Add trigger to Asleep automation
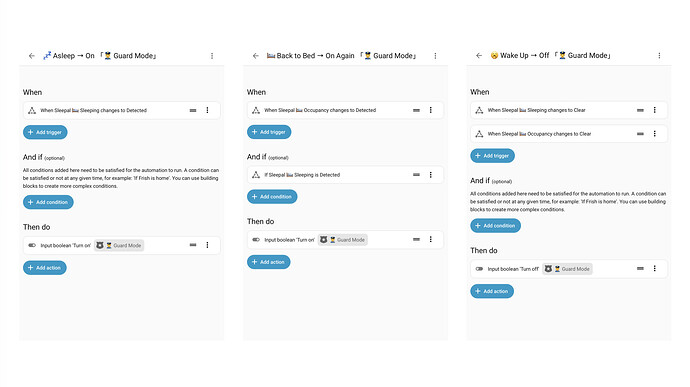Image resolution: width=690 pixels, height=387 pixels. tap(45, 132)
